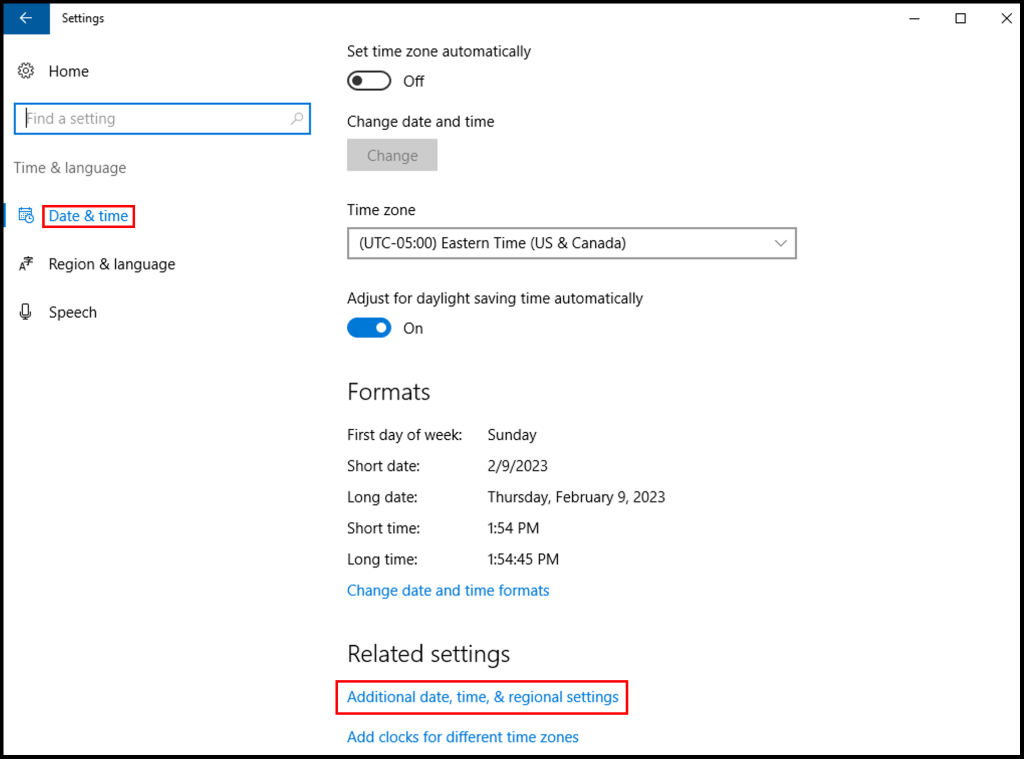Image resolution: width=1024 pixels, height=759 pixels.
Task: Enable Set time zone automatically
Action: tap(369, 81)
